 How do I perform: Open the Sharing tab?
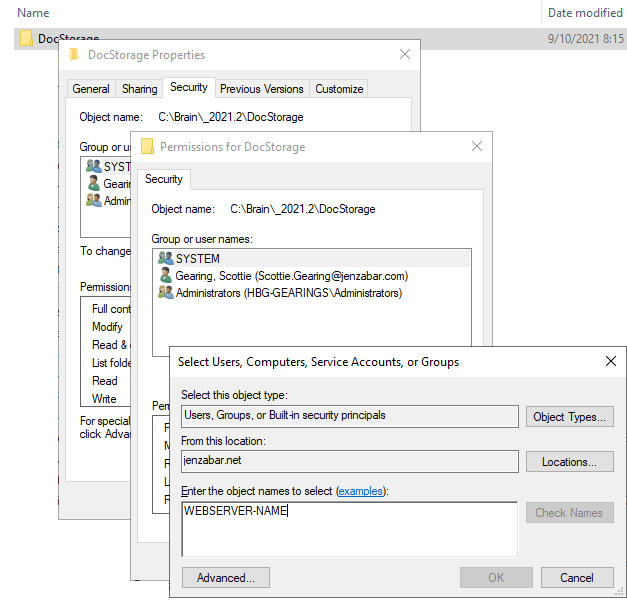point(139,89)
